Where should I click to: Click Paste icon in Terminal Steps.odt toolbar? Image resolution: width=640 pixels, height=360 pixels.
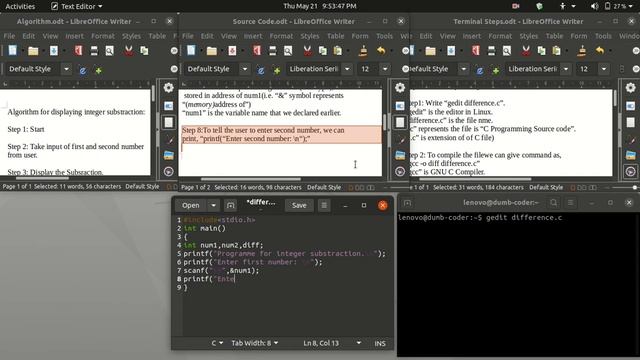pyautogui.click(x=556, y=51)
